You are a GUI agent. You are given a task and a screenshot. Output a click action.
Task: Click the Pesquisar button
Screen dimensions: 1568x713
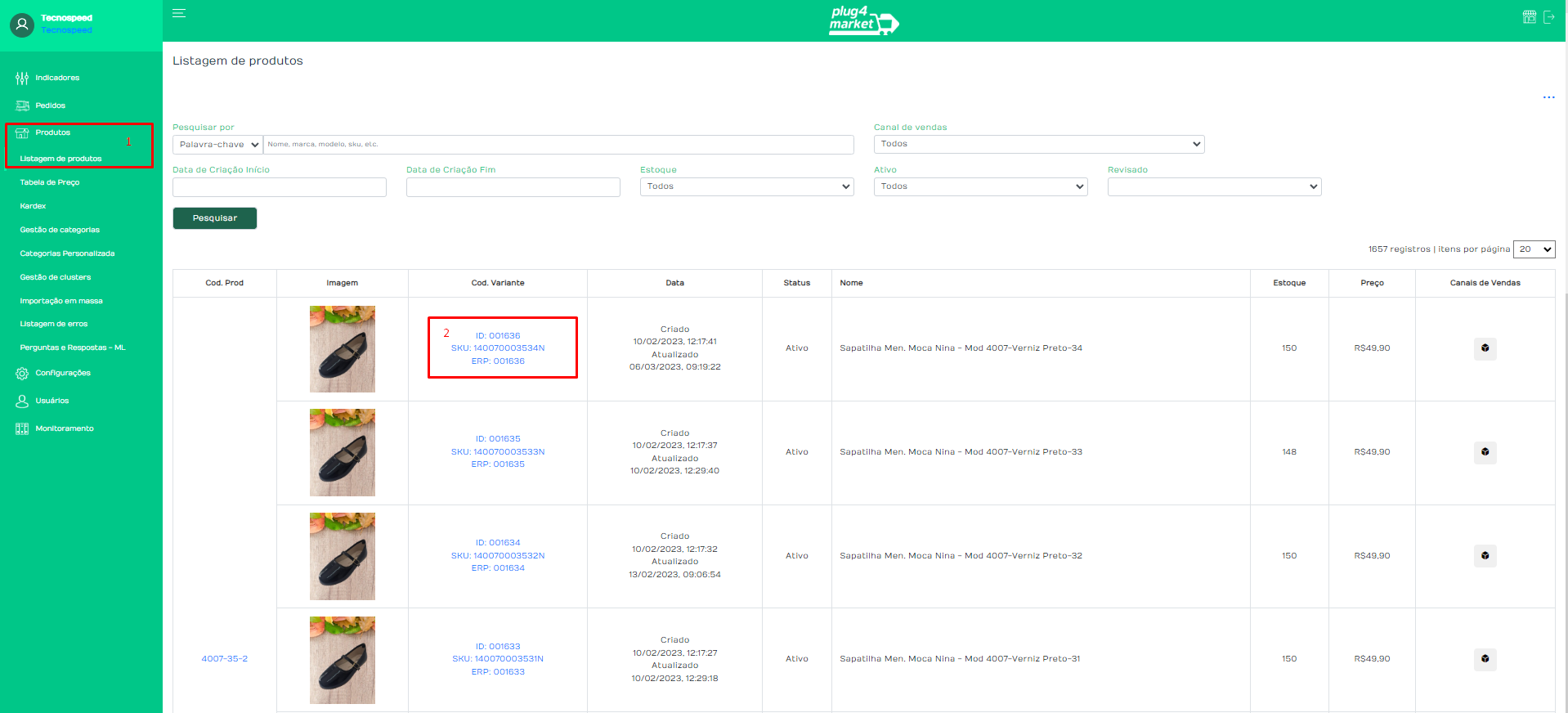click(215, 218)
